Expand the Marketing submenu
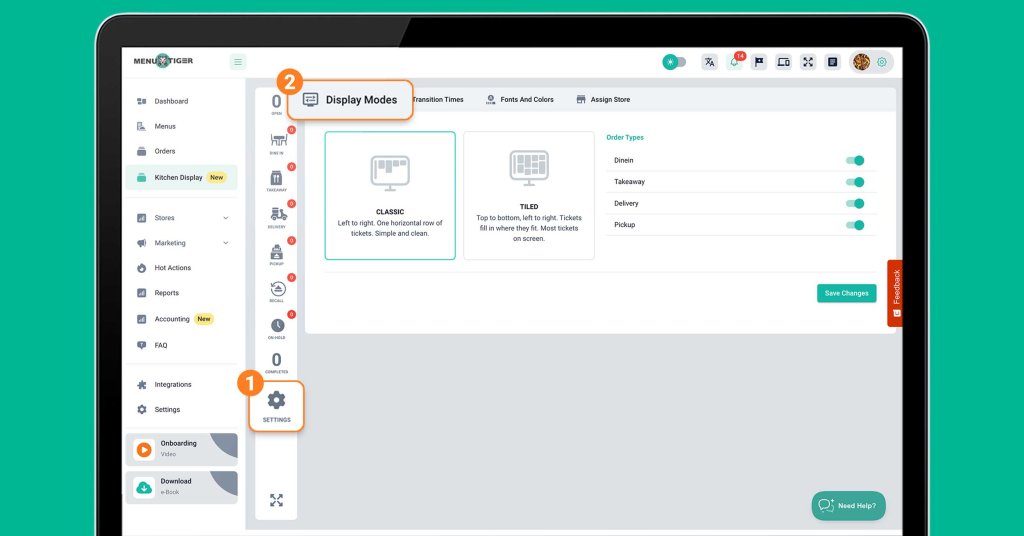The width and height of the screenshot is (1024, 536). tap(225, 243)
